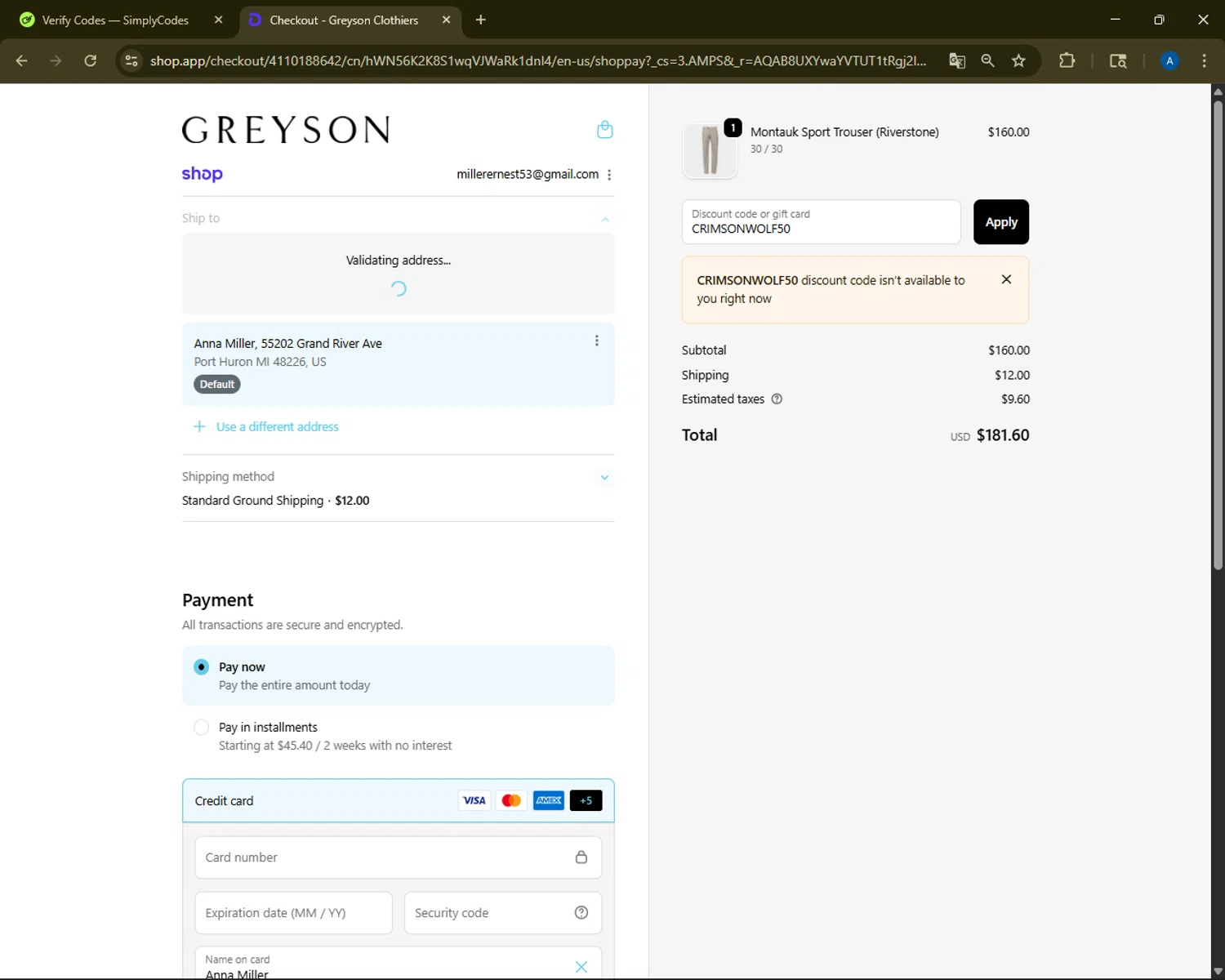Screen dimensions: 1225x980
Task: Open browser extensions menu
Action: point(1067,60)
